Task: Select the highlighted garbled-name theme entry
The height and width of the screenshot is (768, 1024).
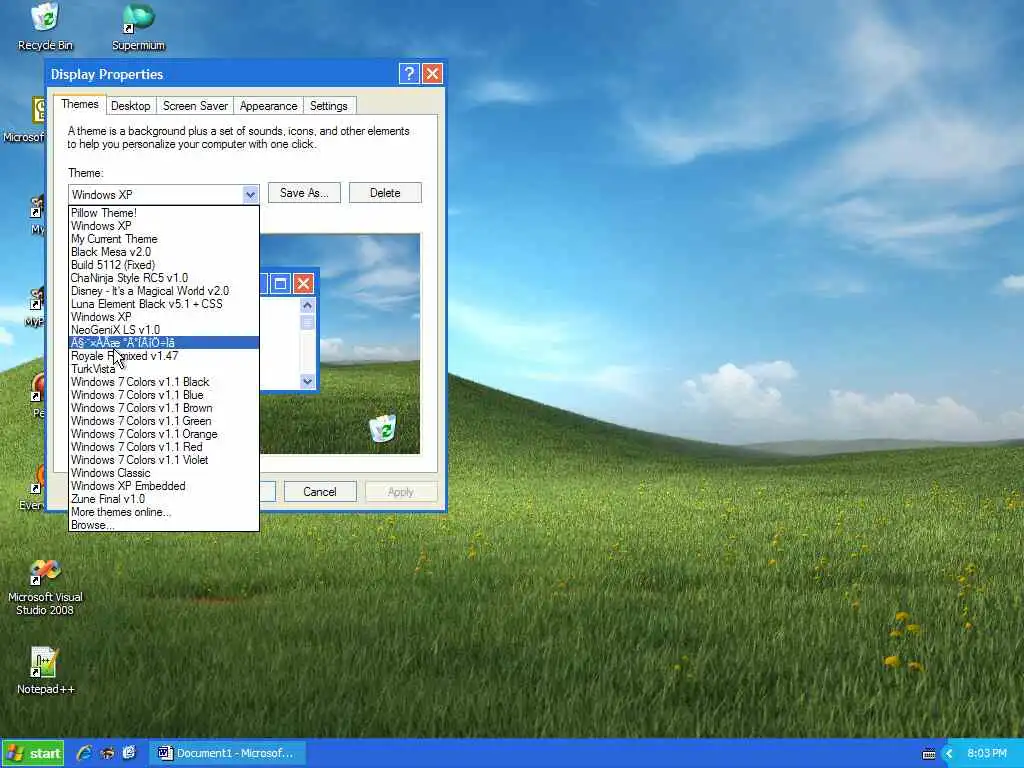Action: tap(164, 343)
